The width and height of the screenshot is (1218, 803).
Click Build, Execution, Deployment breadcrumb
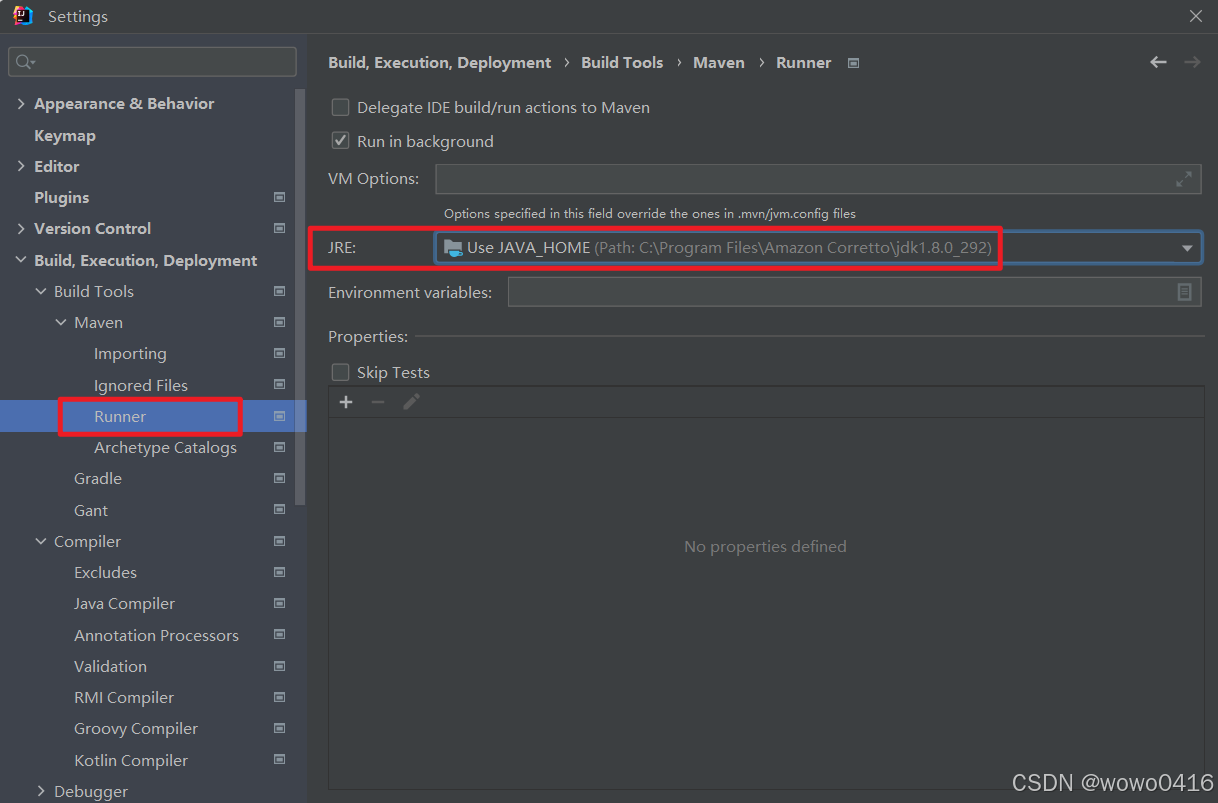point(439,62)
